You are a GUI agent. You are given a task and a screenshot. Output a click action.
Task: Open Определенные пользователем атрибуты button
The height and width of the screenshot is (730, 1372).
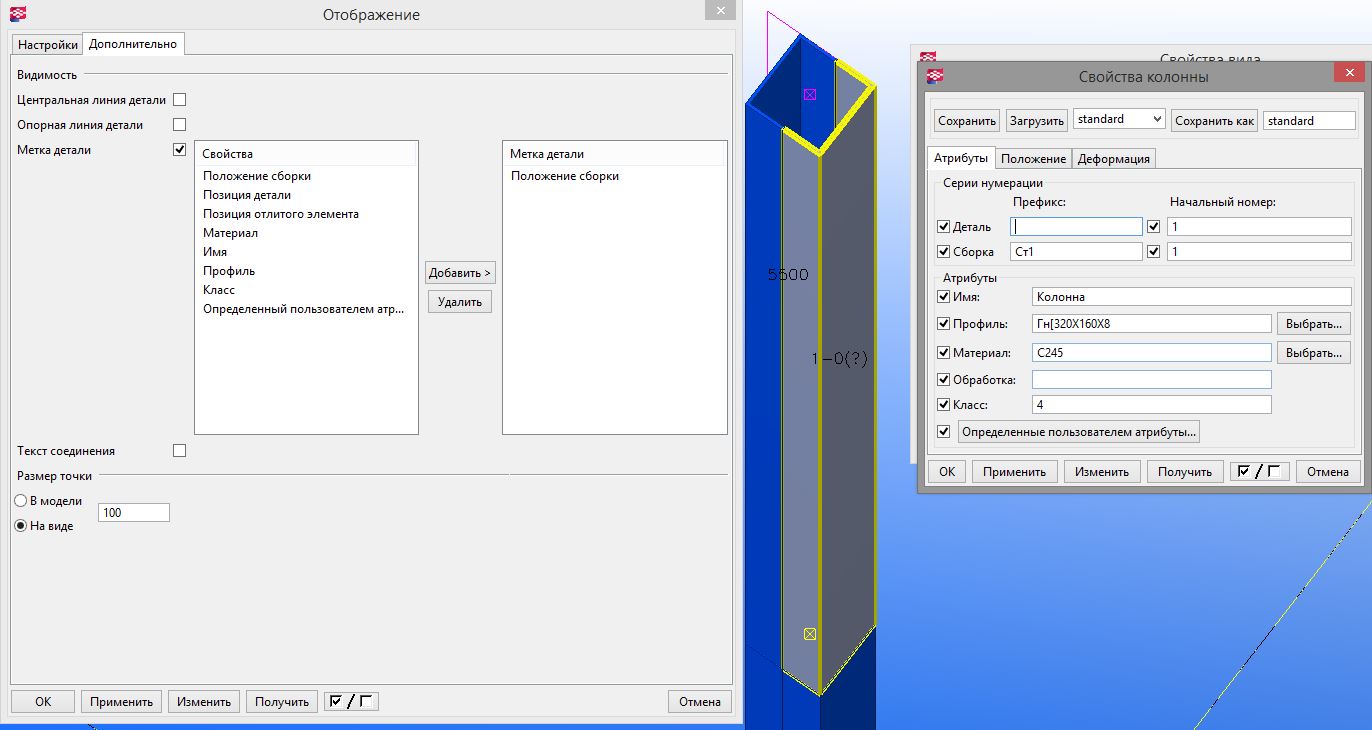pyautogui.click(x=1078, y=432)
